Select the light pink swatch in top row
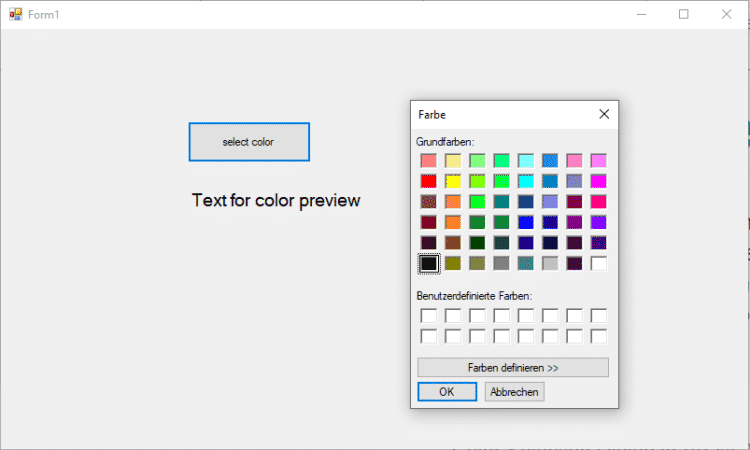Image resolution: width=750 pixels, height=450 pixels. click(574, 161)
